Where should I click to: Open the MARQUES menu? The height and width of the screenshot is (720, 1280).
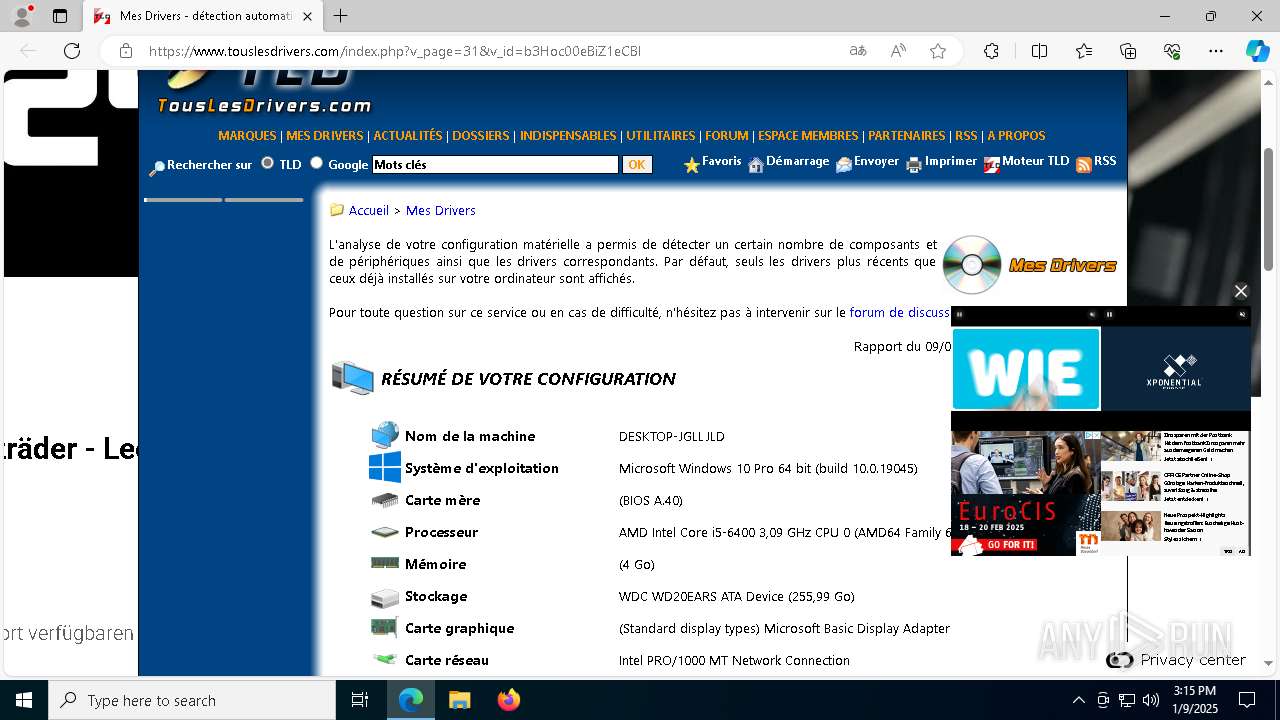pyautogui.click(x=247, y=135)
